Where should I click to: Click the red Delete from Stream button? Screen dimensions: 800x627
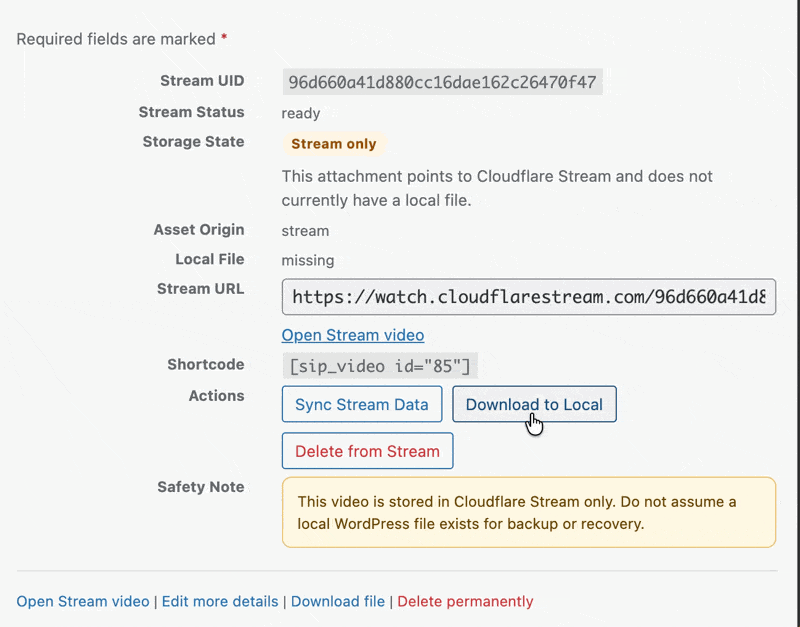[367, 451]
